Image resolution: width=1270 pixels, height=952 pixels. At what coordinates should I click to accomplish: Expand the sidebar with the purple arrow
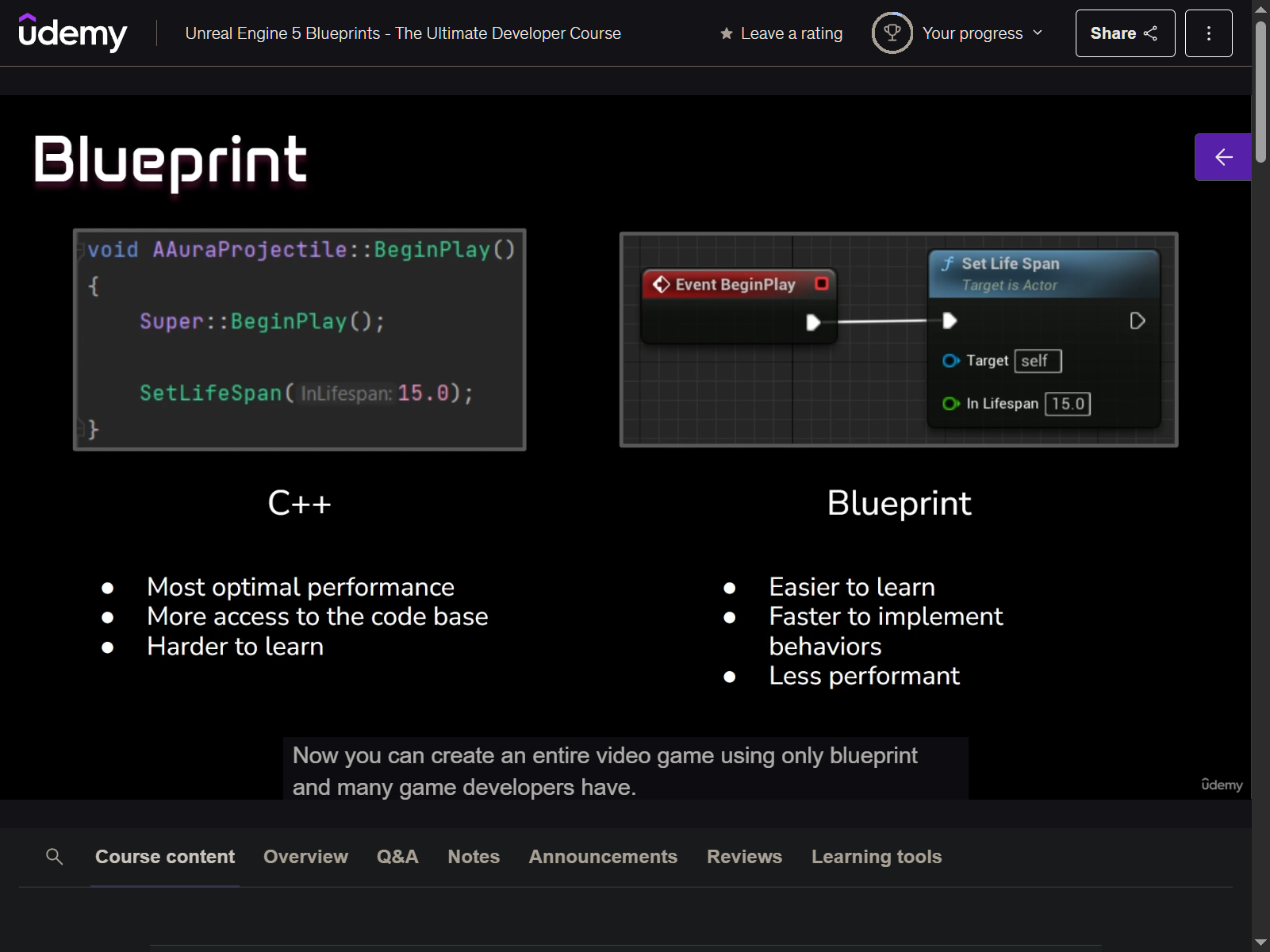coord(1222,157)
